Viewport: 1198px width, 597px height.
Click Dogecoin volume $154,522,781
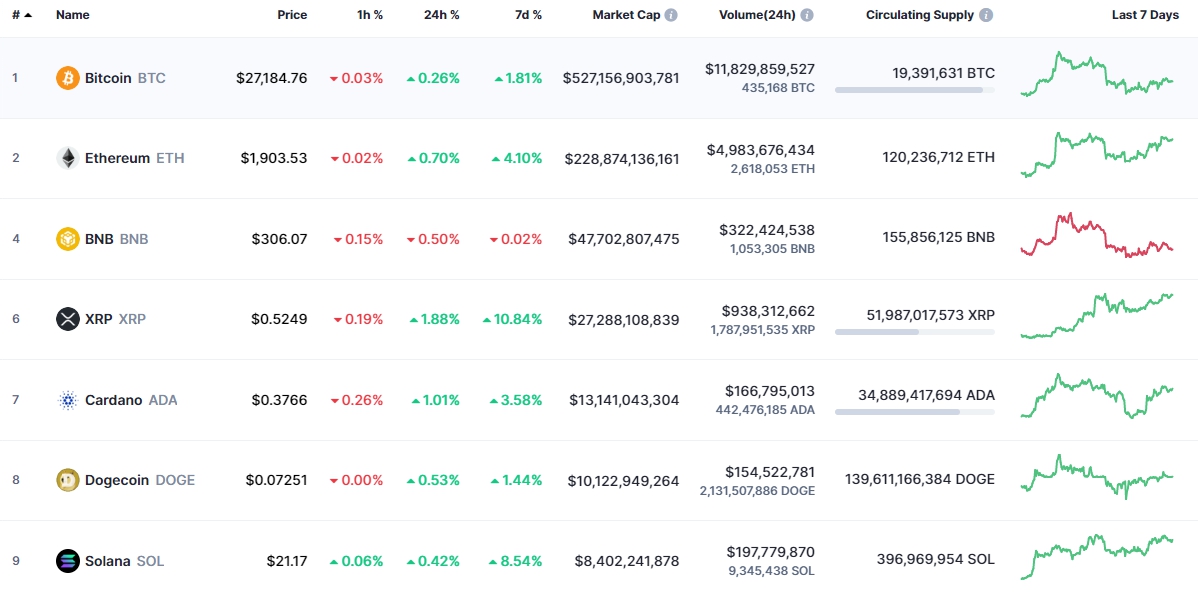pyautogui.click(x=772, y=472)
